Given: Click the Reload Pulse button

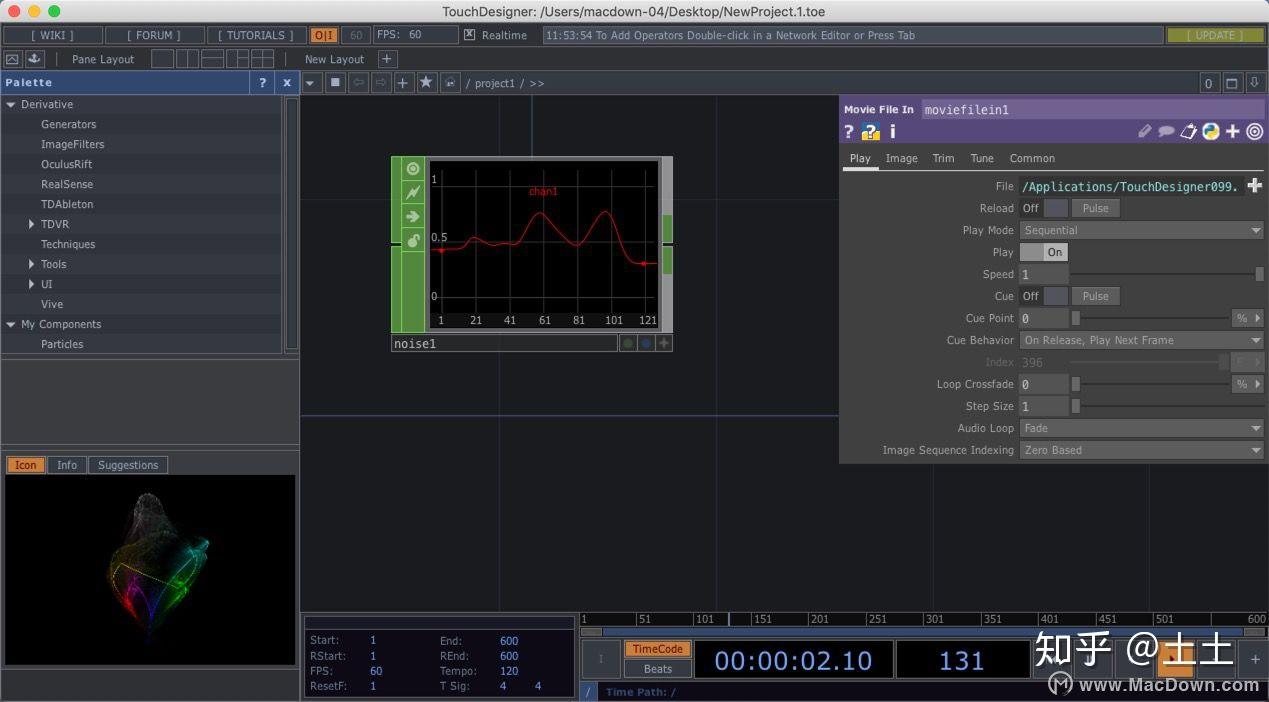Looking at the screenshot, I should click(1095, 208).
